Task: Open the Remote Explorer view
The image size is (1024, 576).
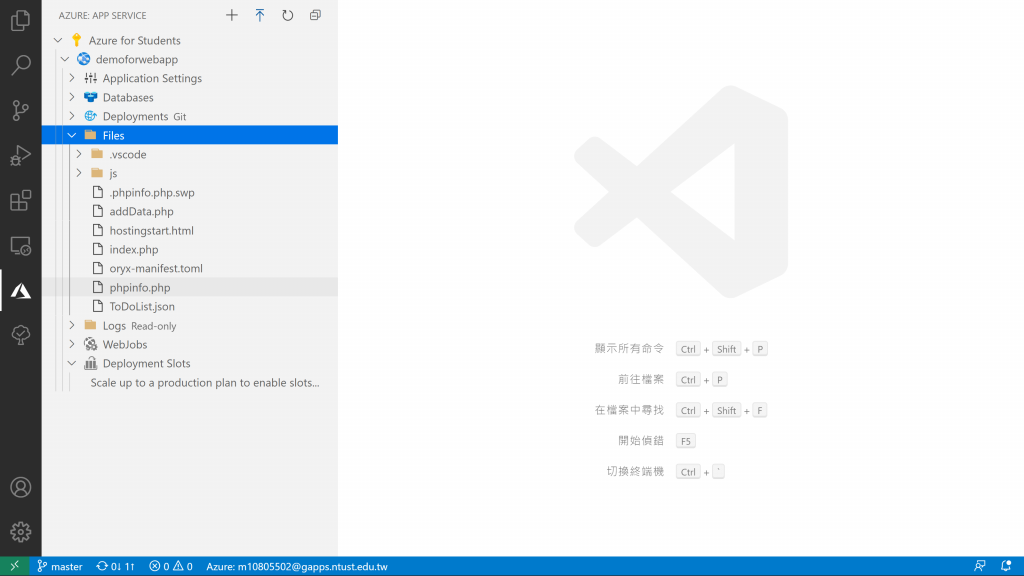Action: click(x=20, y=246)
